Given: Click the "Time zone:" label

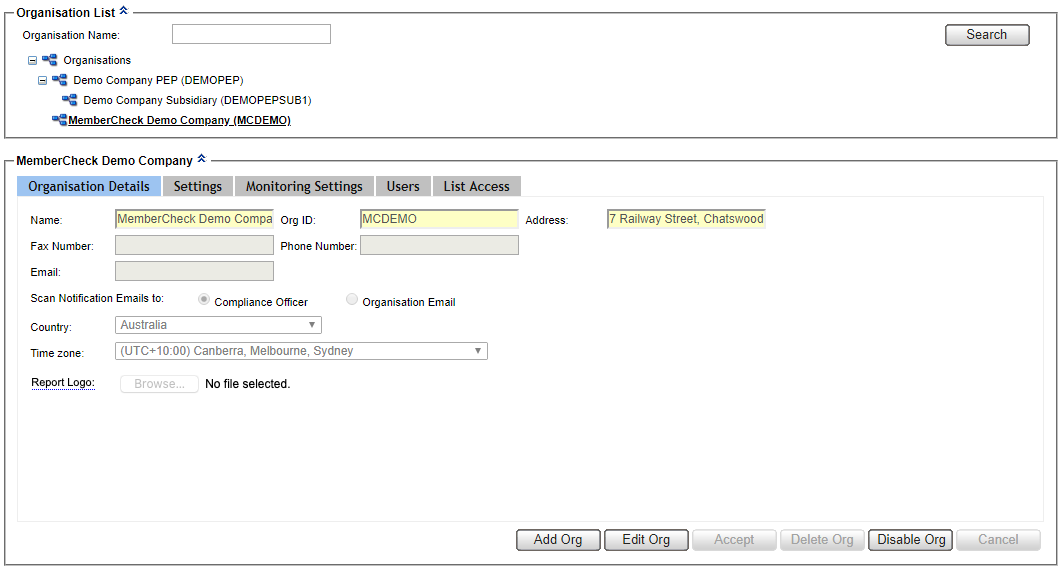Looking at the screenshot, I should (57, 353).
